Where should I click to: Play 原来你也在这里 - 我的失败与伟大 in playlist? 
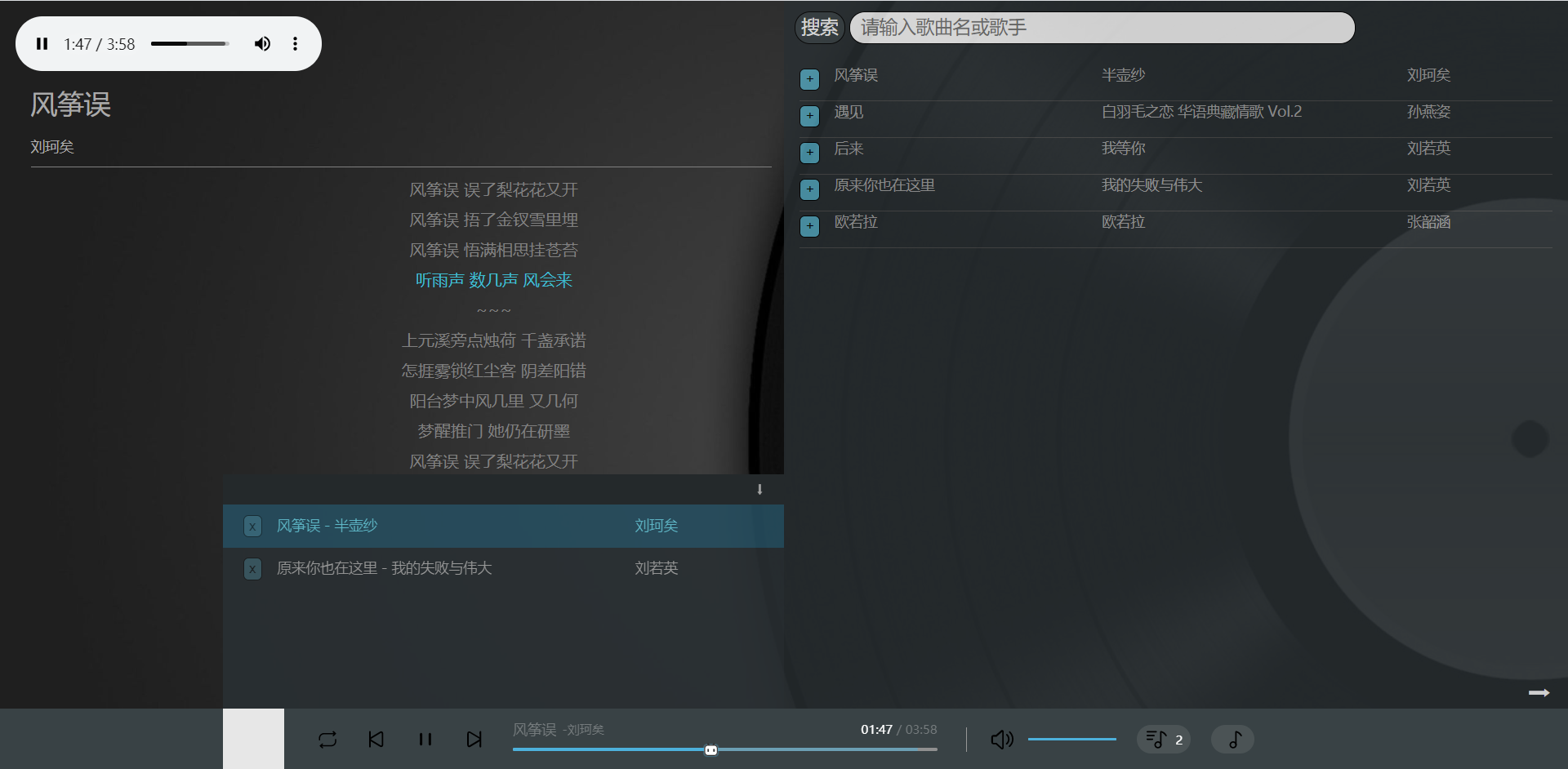384,568
